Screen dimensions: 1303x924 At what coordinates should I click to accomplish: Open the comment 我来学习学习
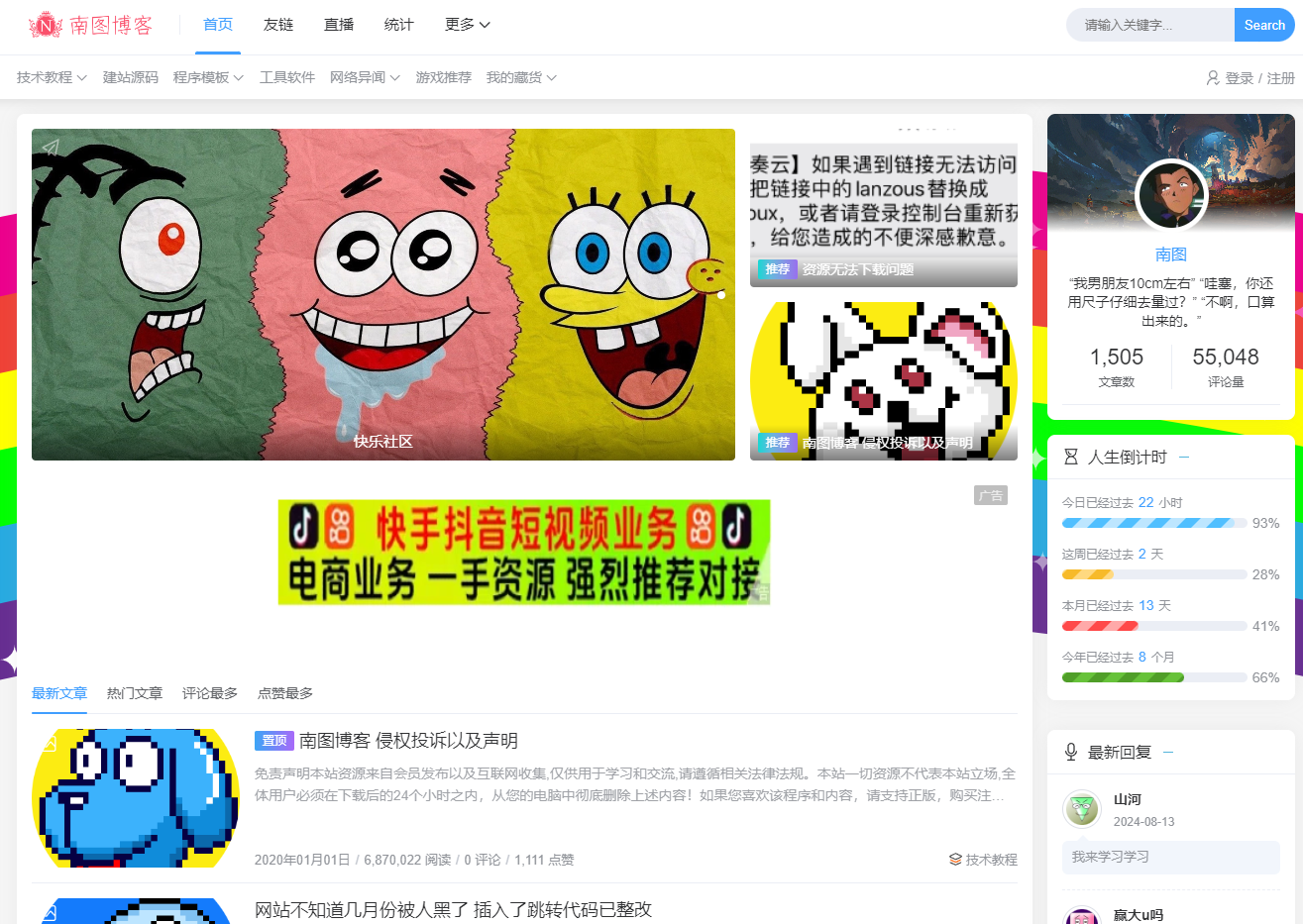pos(1171,858)
